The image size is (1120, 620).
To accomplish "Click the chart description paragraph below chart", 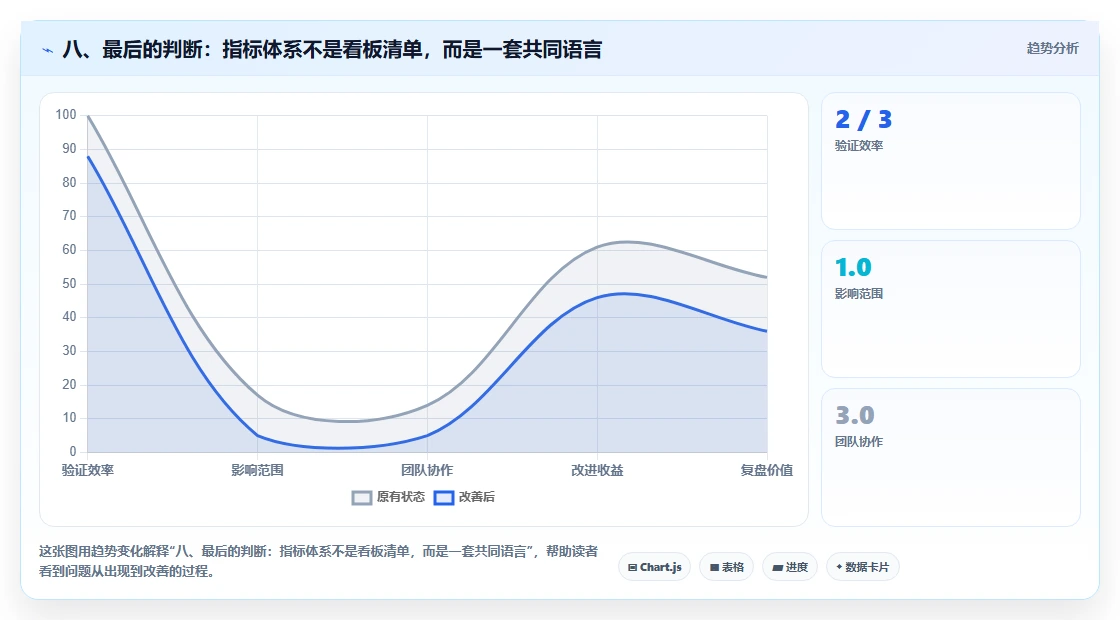I will 318,561.
